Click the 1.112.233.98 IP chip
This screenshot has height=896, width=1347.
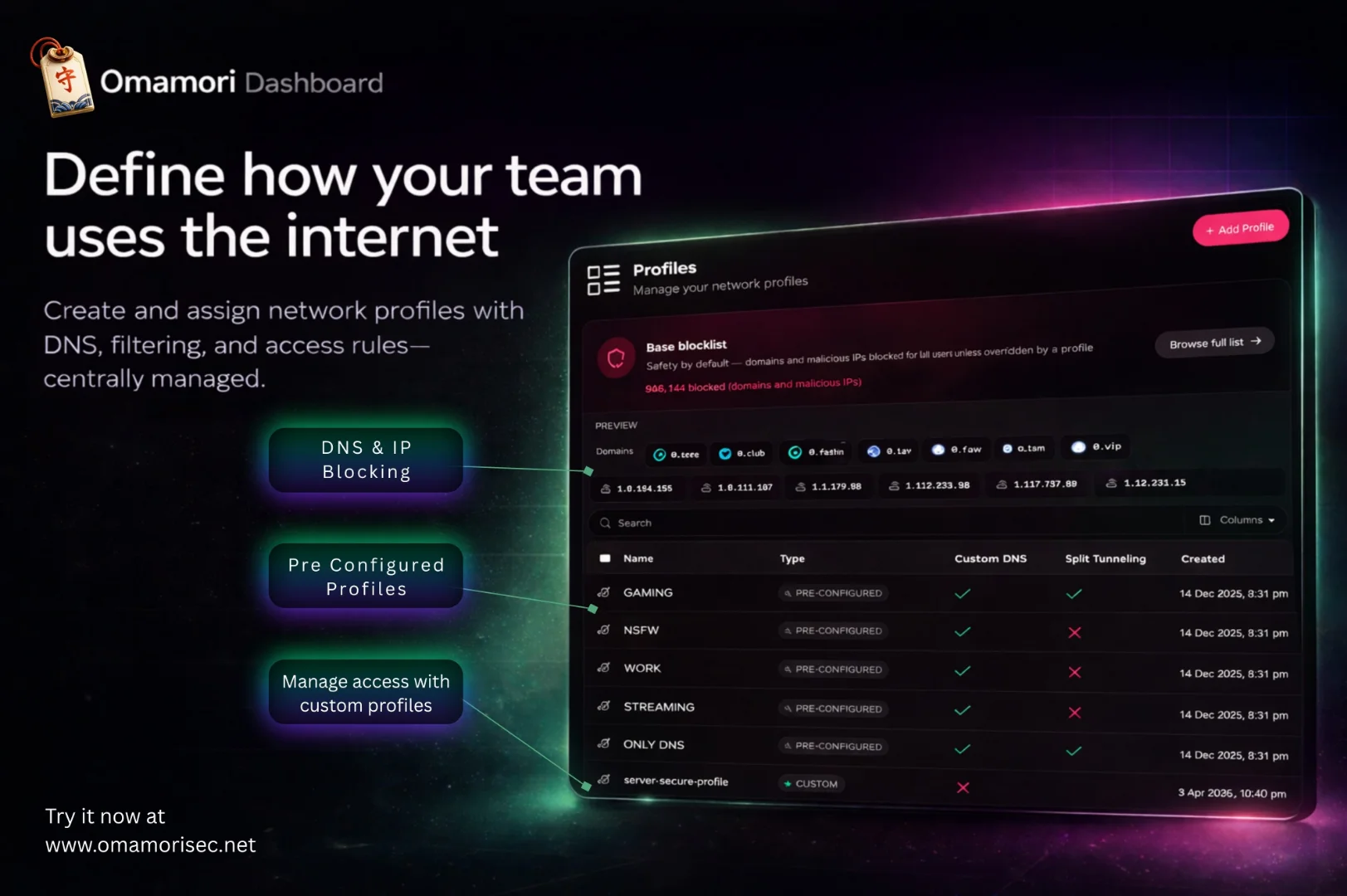[930, 485]
